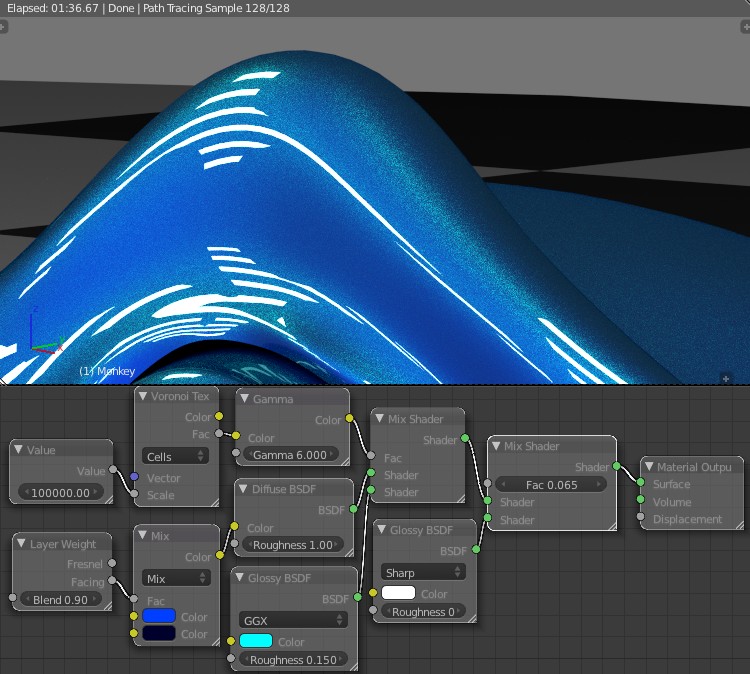Collapse the Mix Shader node connected to Gamma
This screenshot has width=750, height=674.
click(380, 419)
